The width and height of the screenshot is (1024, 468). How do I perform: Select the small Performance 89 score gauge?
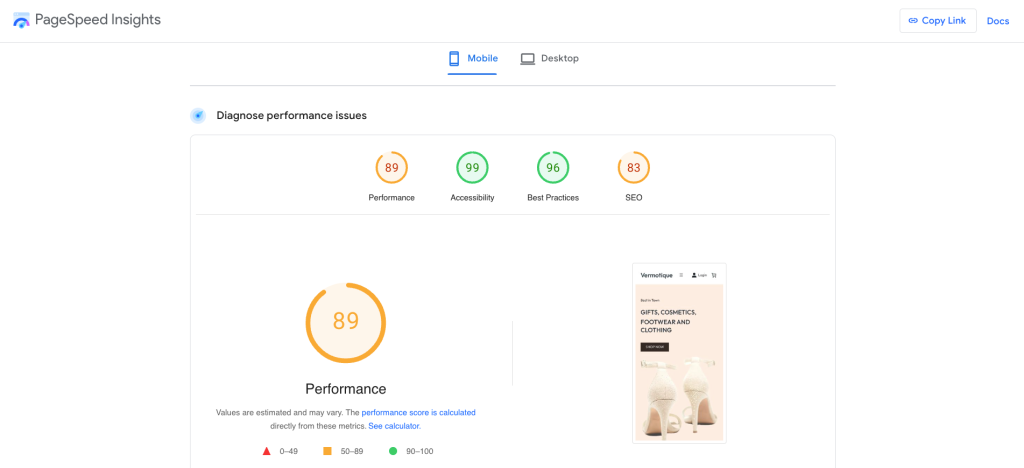pyautogui.click(x=391, y=168)
